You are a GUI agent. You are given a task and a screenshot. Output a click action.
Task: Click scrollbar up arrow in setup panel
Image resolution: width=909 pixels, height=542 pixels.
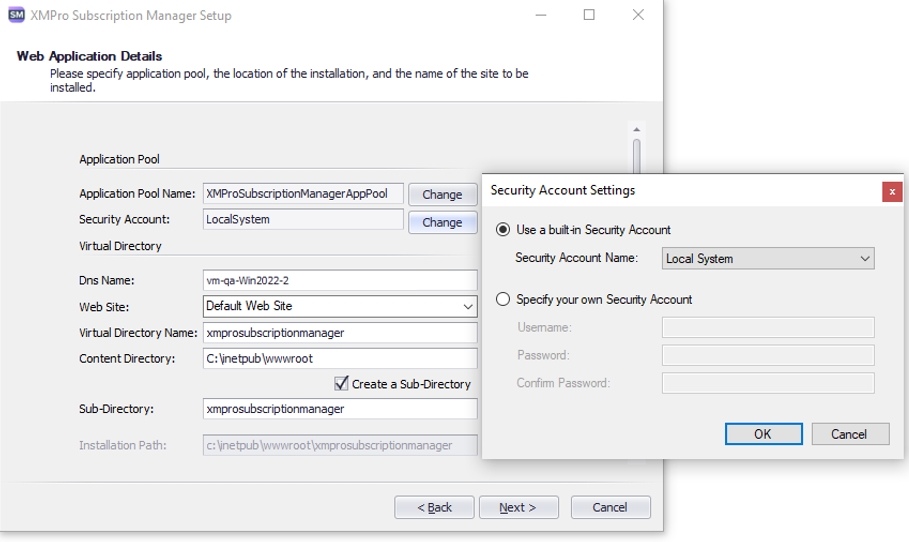(x=637, y=129)
